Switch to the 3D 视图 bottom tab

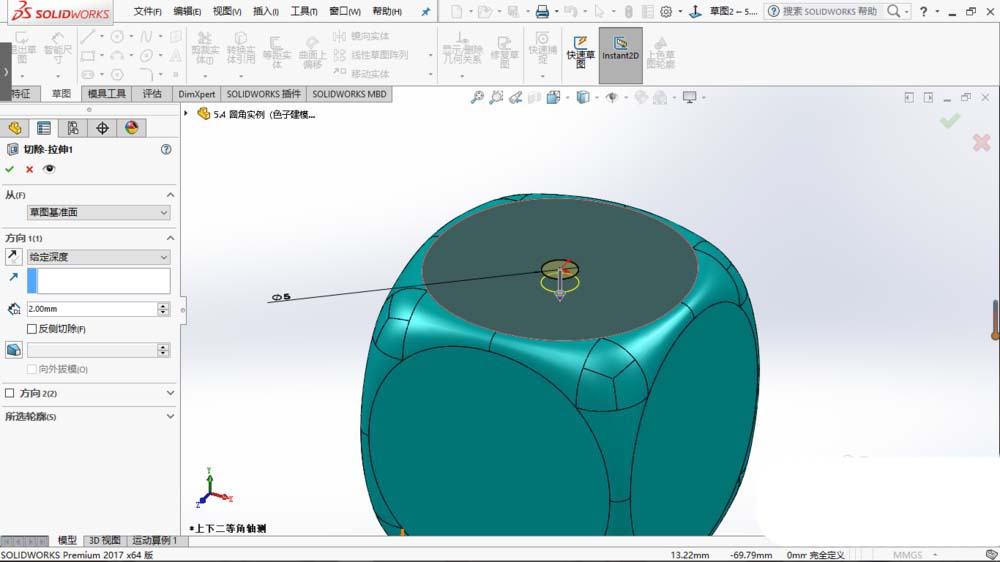[x=105, y=540]
